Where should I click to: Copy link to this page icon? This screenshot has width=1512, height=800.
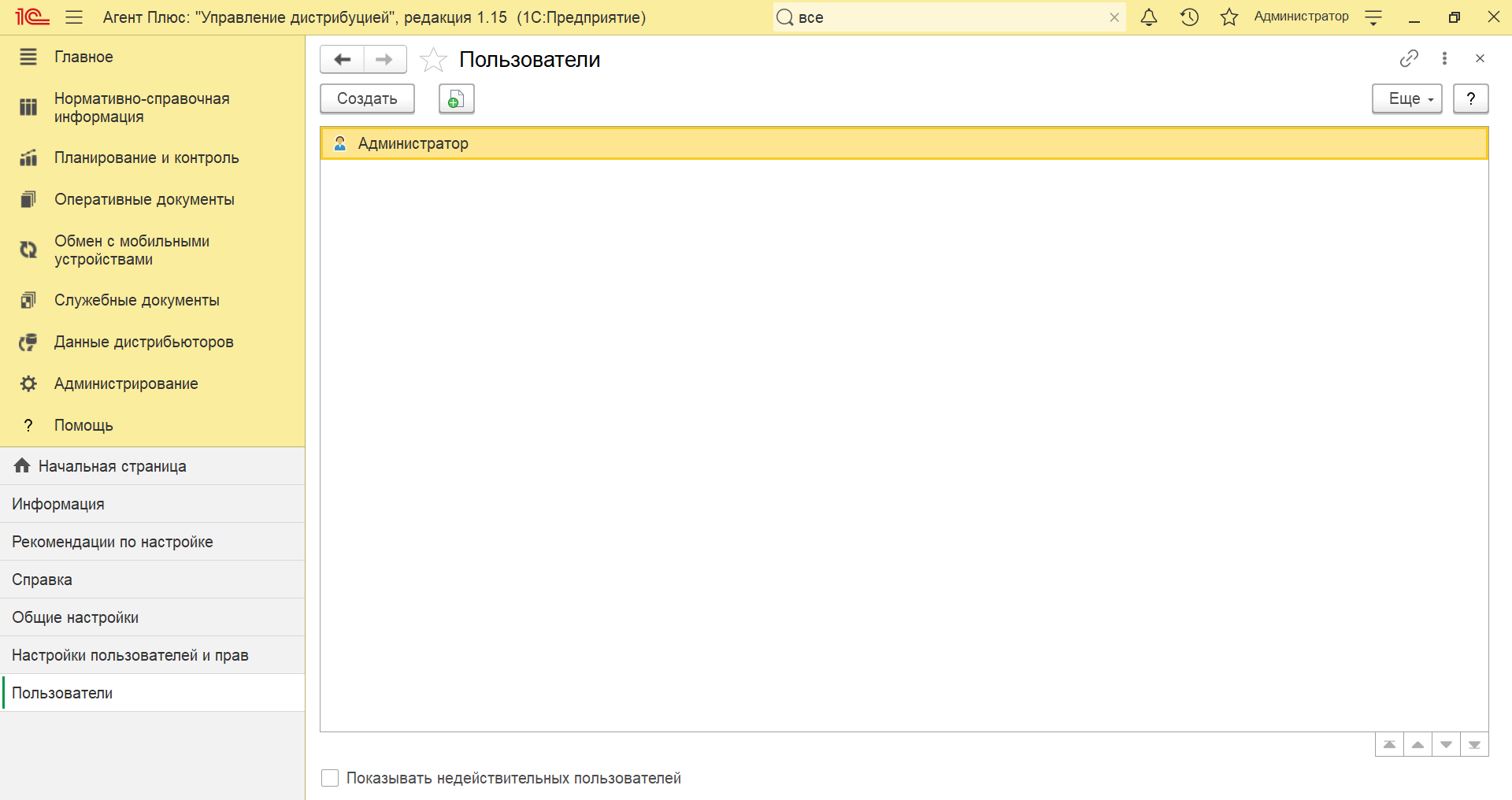(x=1409, y=58)
